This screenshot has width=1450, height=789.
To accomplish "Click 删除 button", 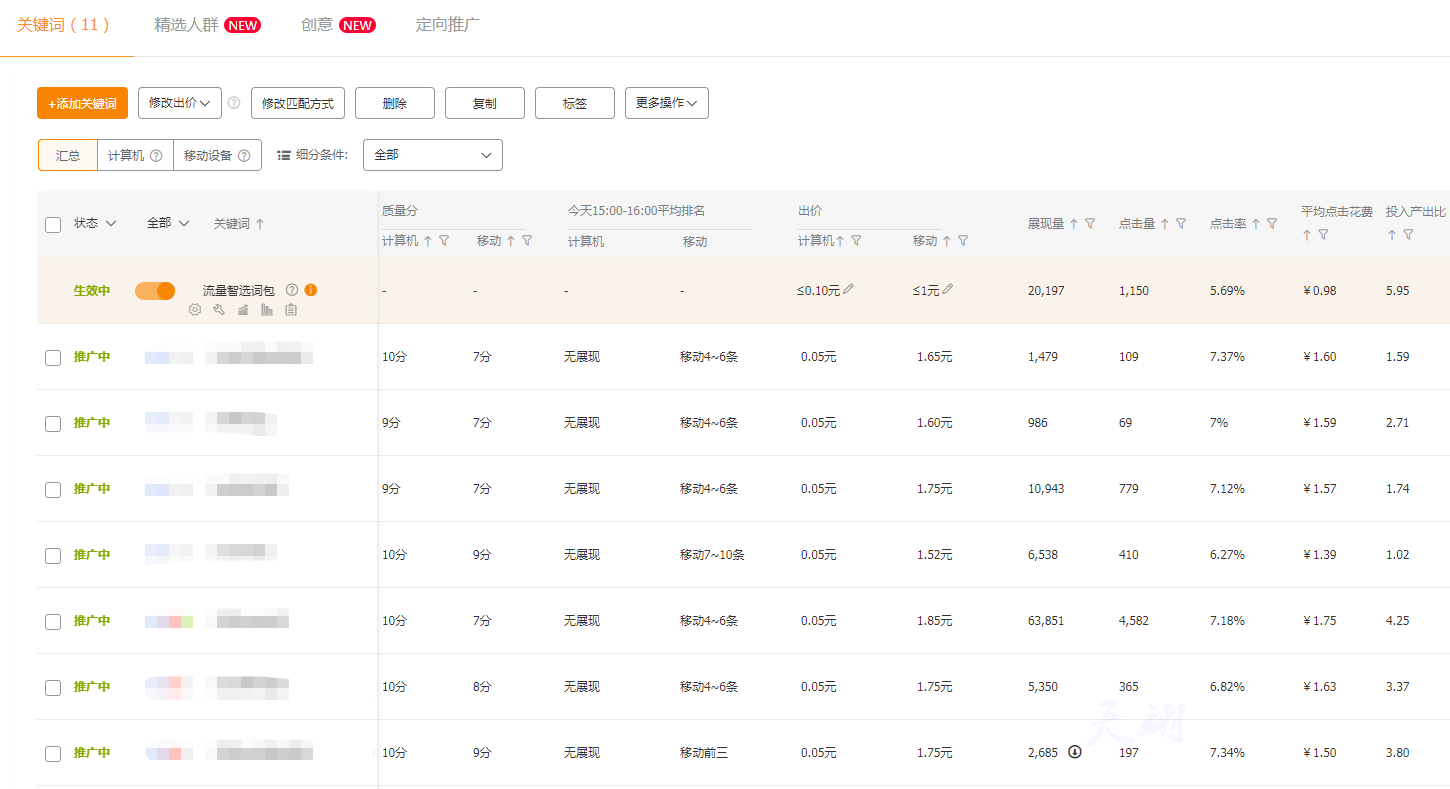I will 395,103.
